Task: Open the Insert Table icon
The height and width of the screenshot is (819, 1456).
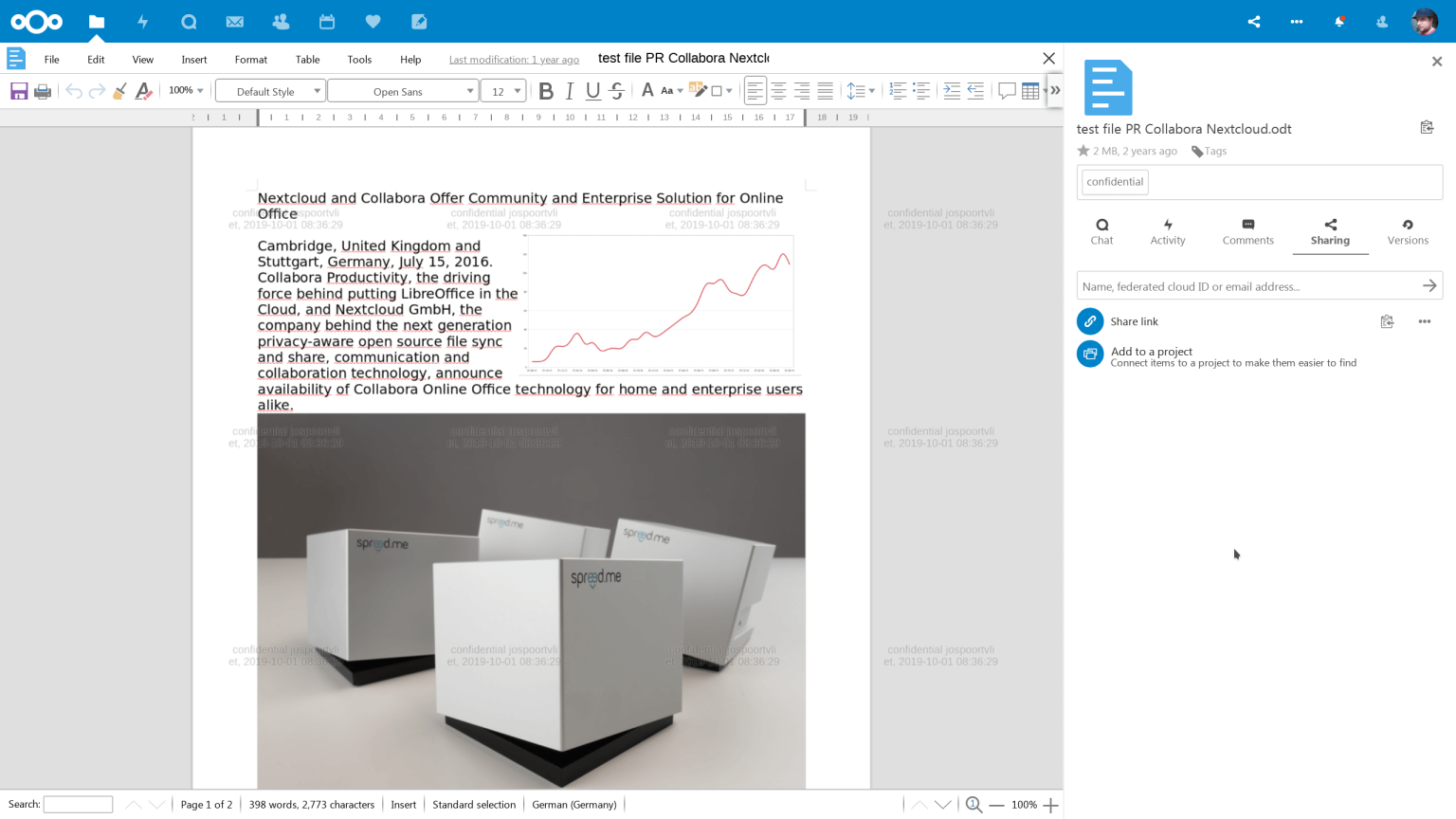Action: pos(1029,89)
